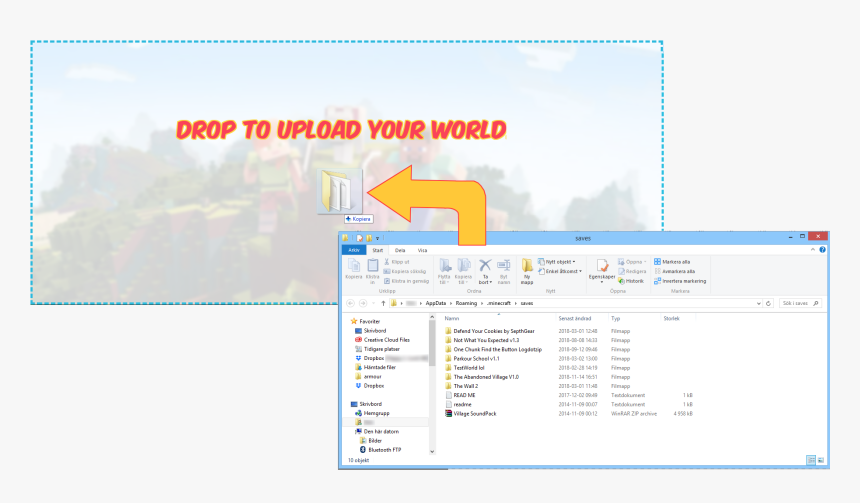The height and width of the screenshot is (503, 860).
Task: Click Avmarkera alla in the ribbon
Action: pos(675,271)
